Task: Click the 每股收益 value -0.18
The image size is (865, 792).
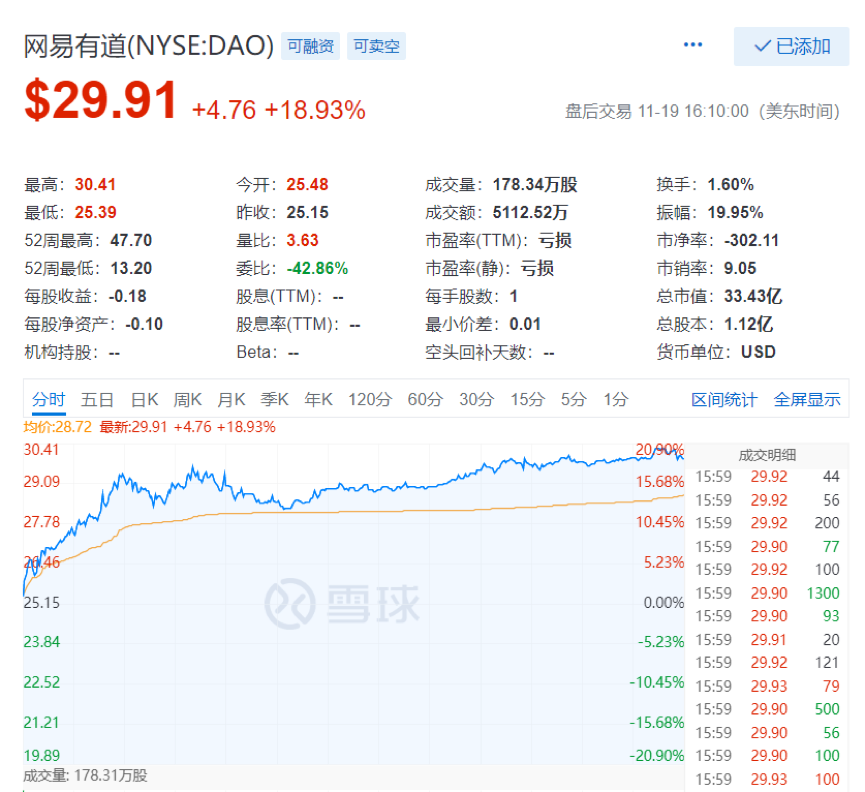Action: click(127, 297)
